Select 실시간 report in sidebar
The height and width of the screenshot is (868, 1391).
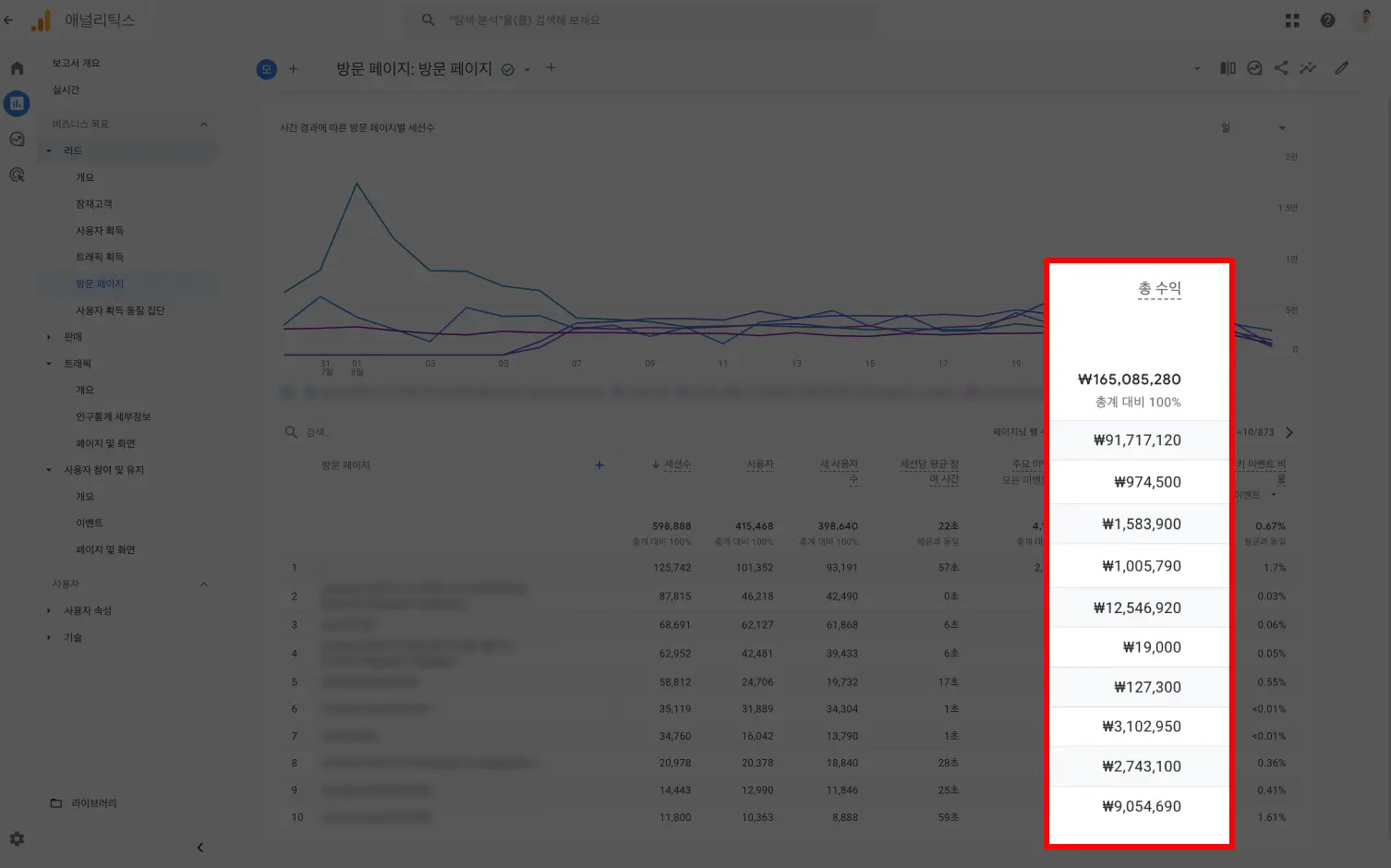[66, 90]
